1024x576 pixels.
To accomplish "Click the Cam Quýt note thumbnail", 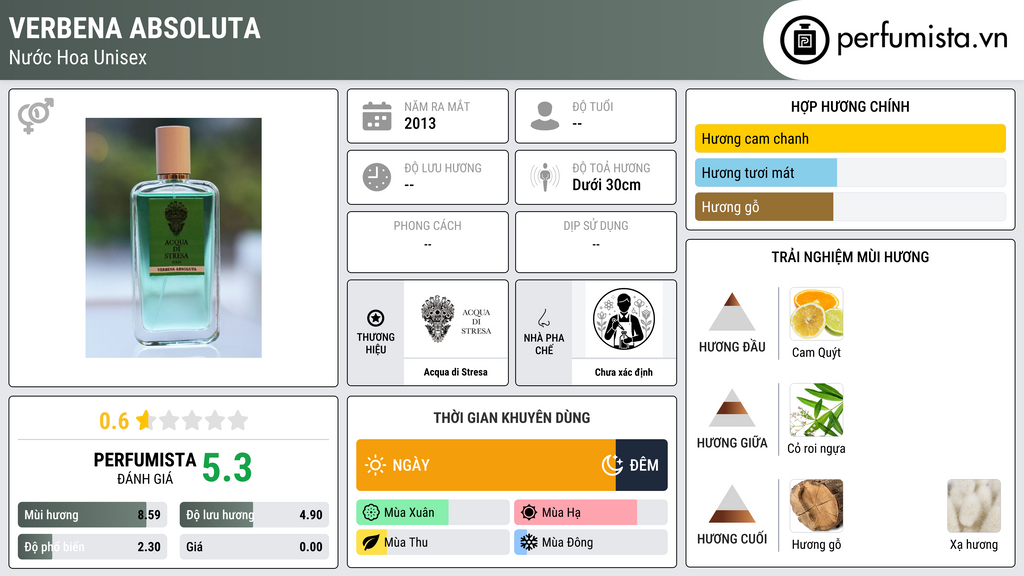I will [816, 314].
